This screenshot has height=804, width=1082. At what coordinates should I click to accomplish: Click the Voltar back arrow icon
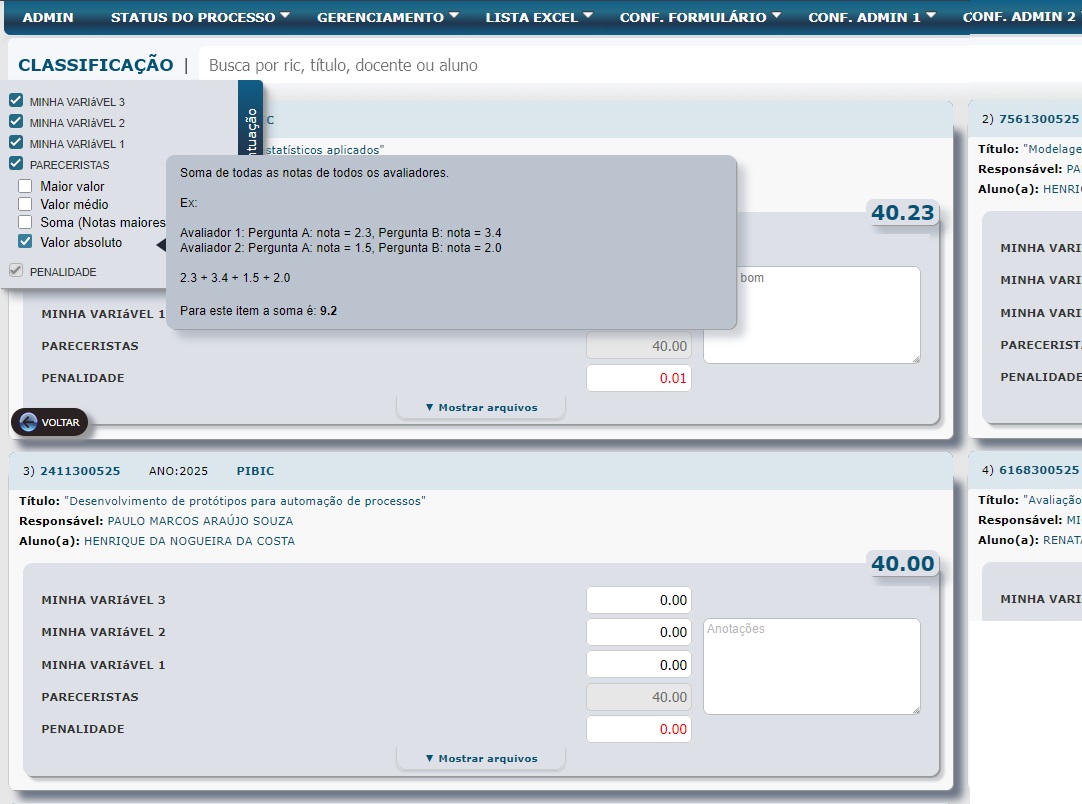click(x=28, y=423)
